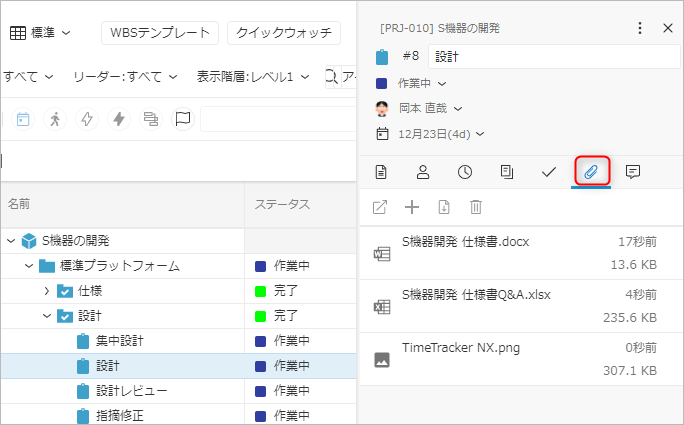This screenshot has height=425, width=684.
Task: Open the comments tab in task panel
Action: point(632,171)
